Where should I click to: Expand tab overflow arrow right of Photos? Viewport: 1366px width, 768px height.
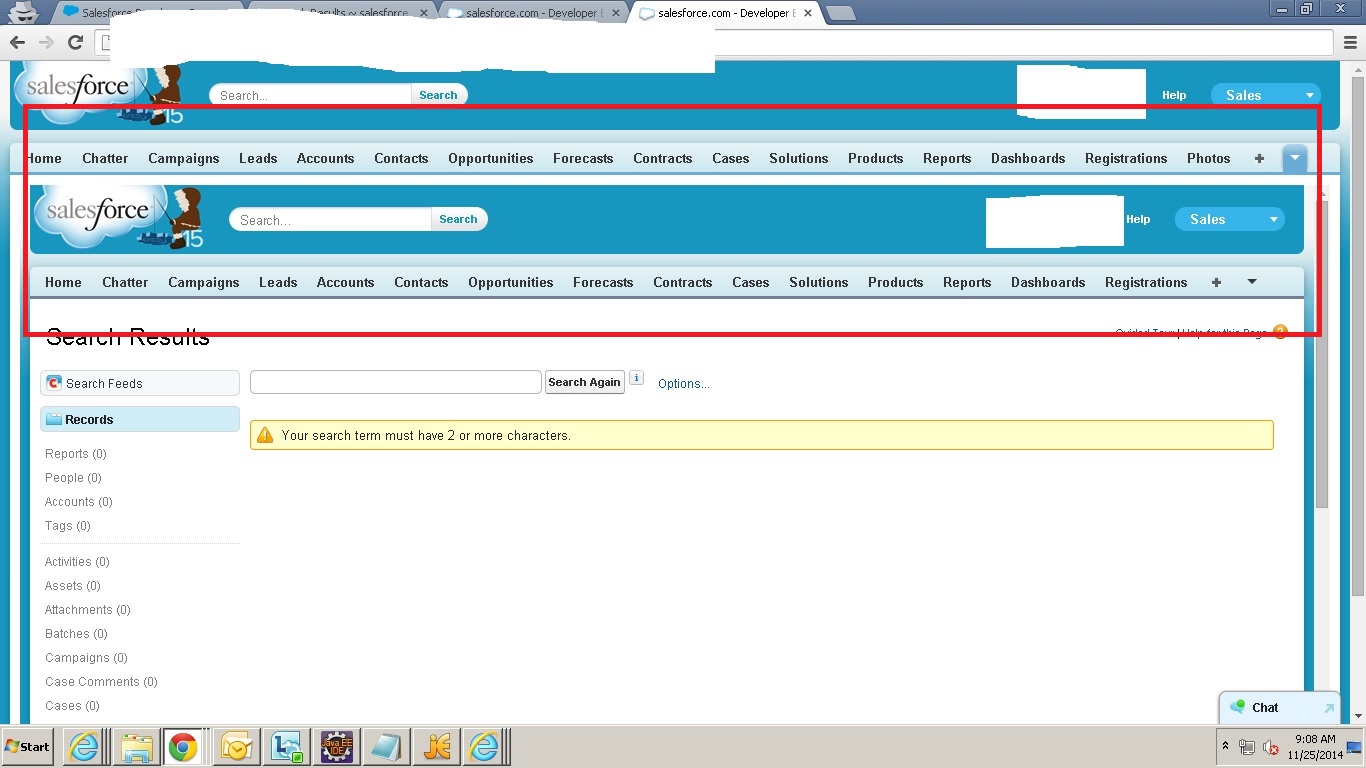1295,158
